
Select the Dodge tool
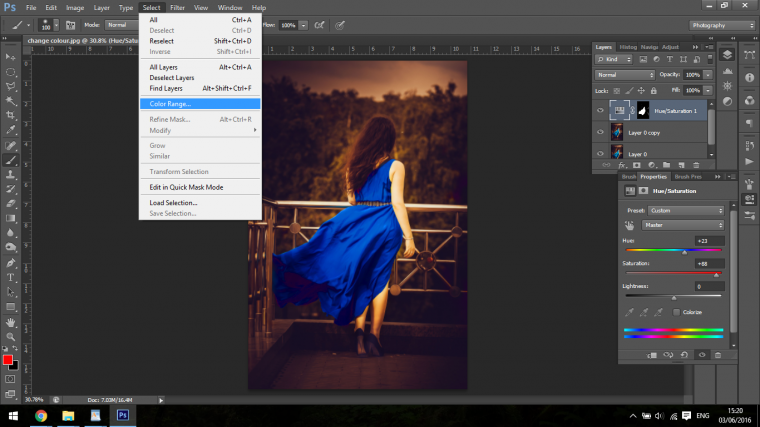(10, 247)
